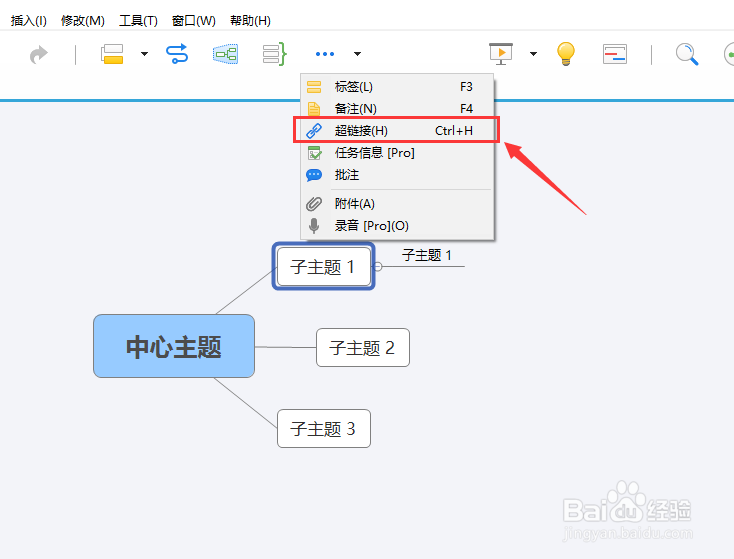Select 标签(L) from the dropdown menu

[397, 87]
